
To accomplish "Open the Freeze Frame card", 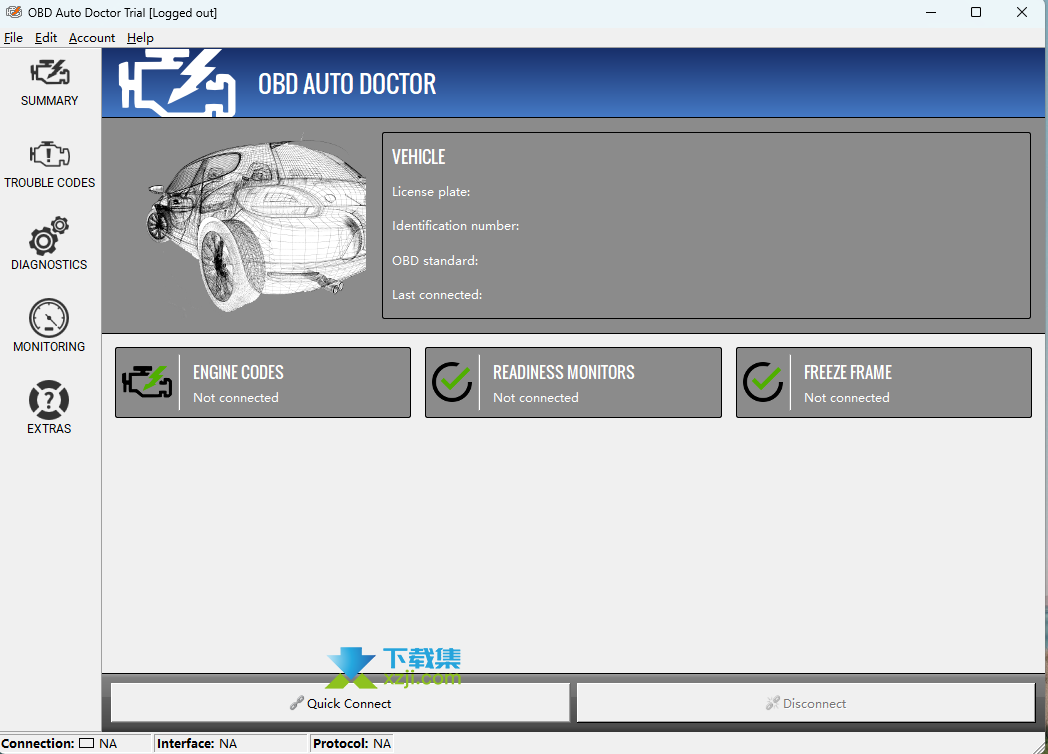I will 884,382.
